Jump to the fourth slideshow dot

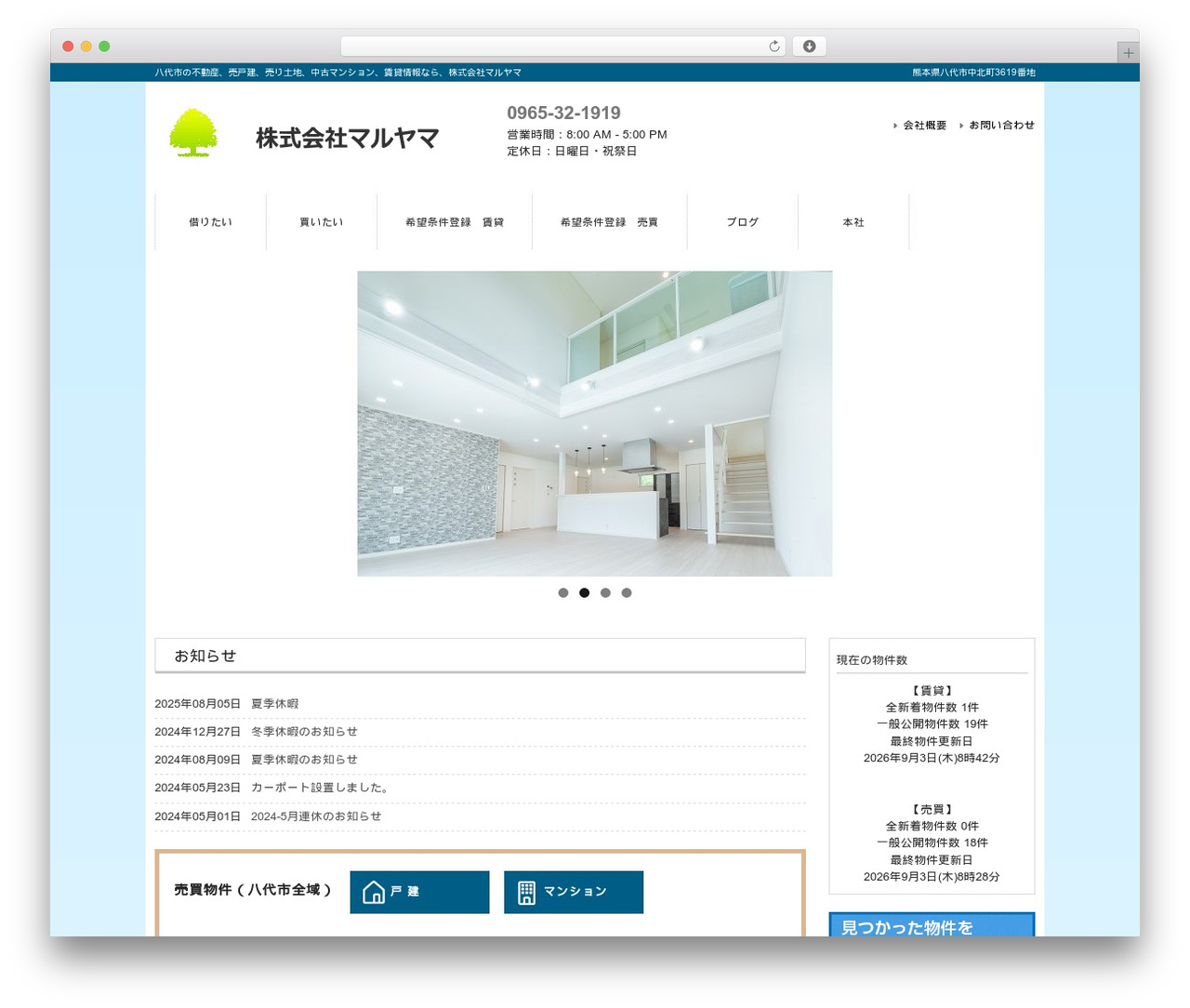pyautogui.click(x=627, y=592)
